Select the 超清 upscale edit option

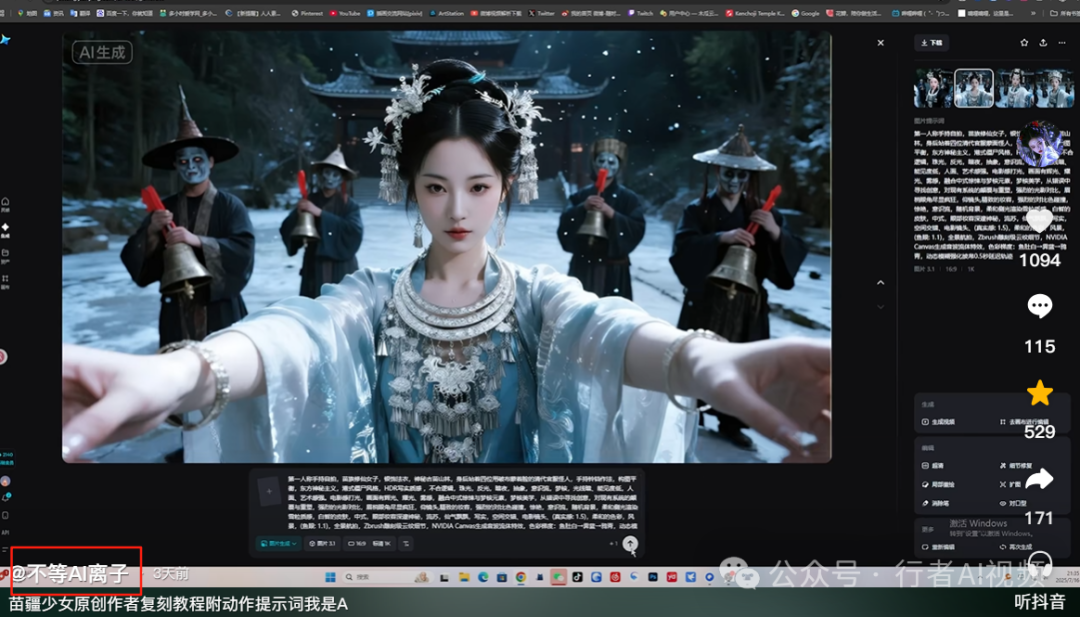937,466
